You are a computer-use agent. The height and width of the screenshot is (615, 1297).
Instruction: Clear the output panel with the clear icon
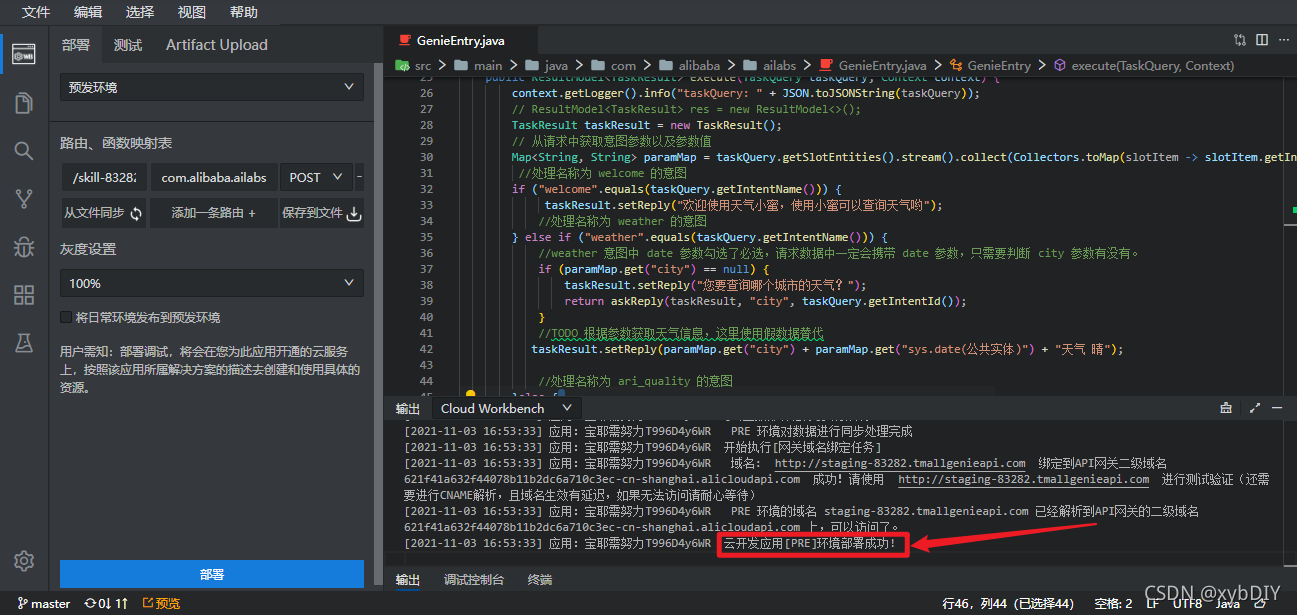point(1226,408)
